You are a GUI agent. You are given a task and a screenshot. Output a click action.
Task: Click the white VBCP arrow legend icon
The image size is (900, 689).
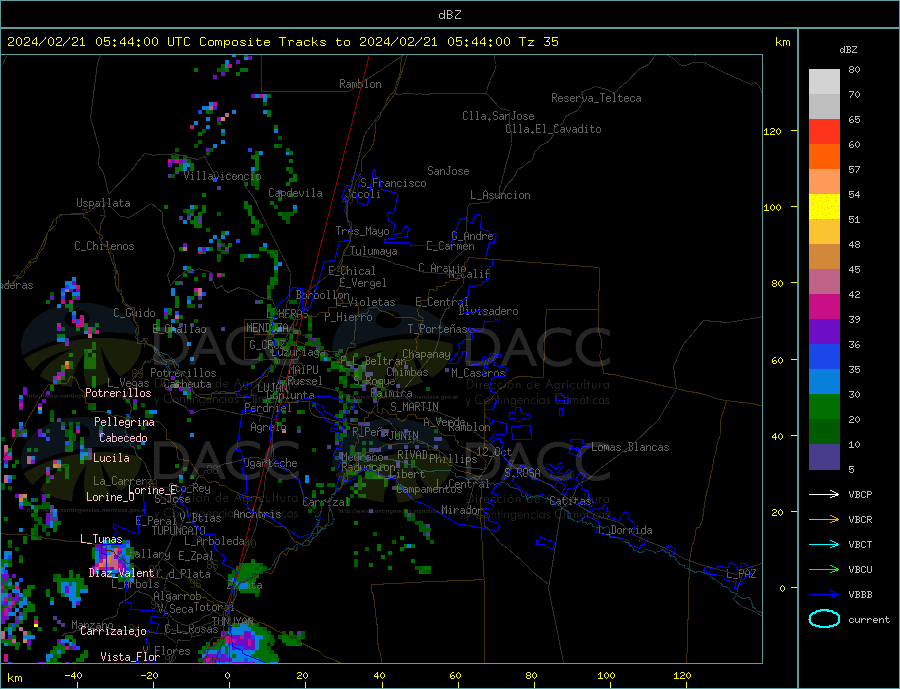coord(824,494)
